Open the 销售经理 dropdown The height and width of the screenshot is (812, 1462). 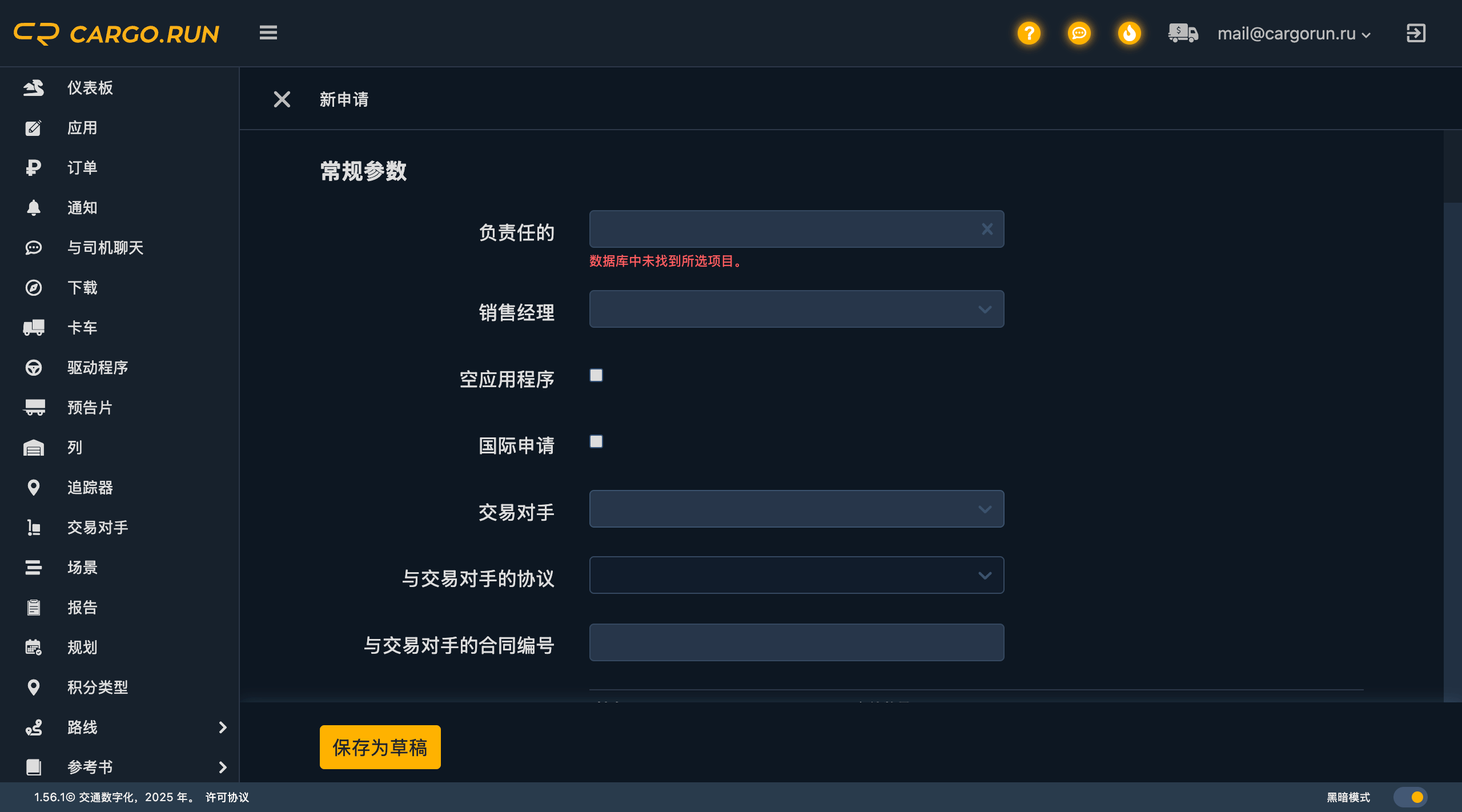pyautogui.click(x=796, y=309)
